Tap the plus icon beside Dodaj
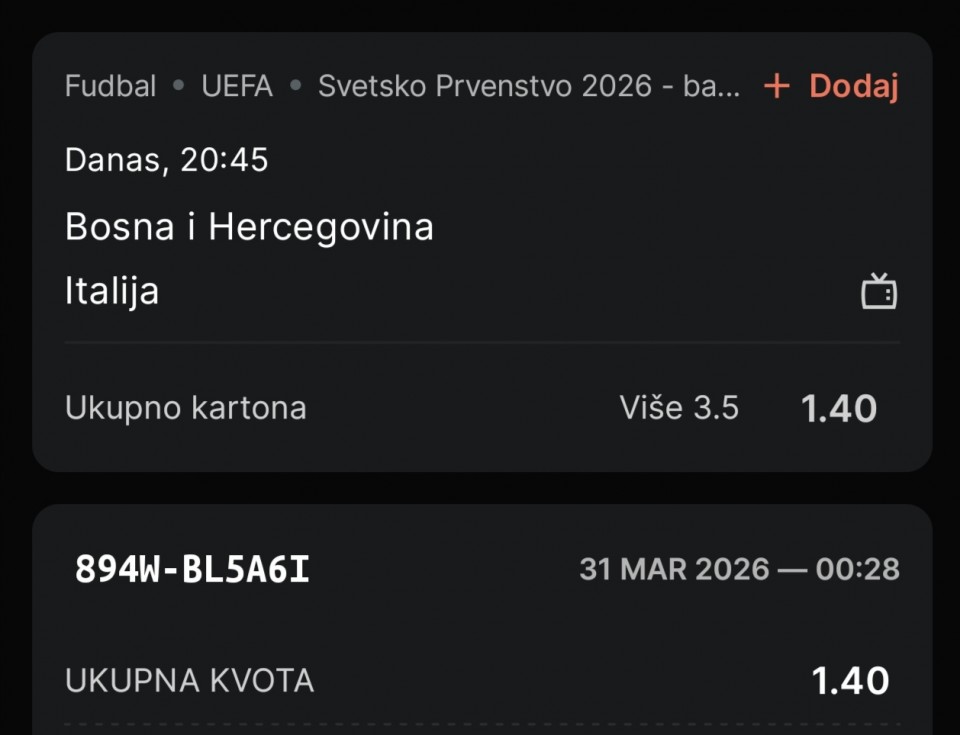The height and width of the screenshot is (735, 960). pyautogui.click(x=776, y=87)
